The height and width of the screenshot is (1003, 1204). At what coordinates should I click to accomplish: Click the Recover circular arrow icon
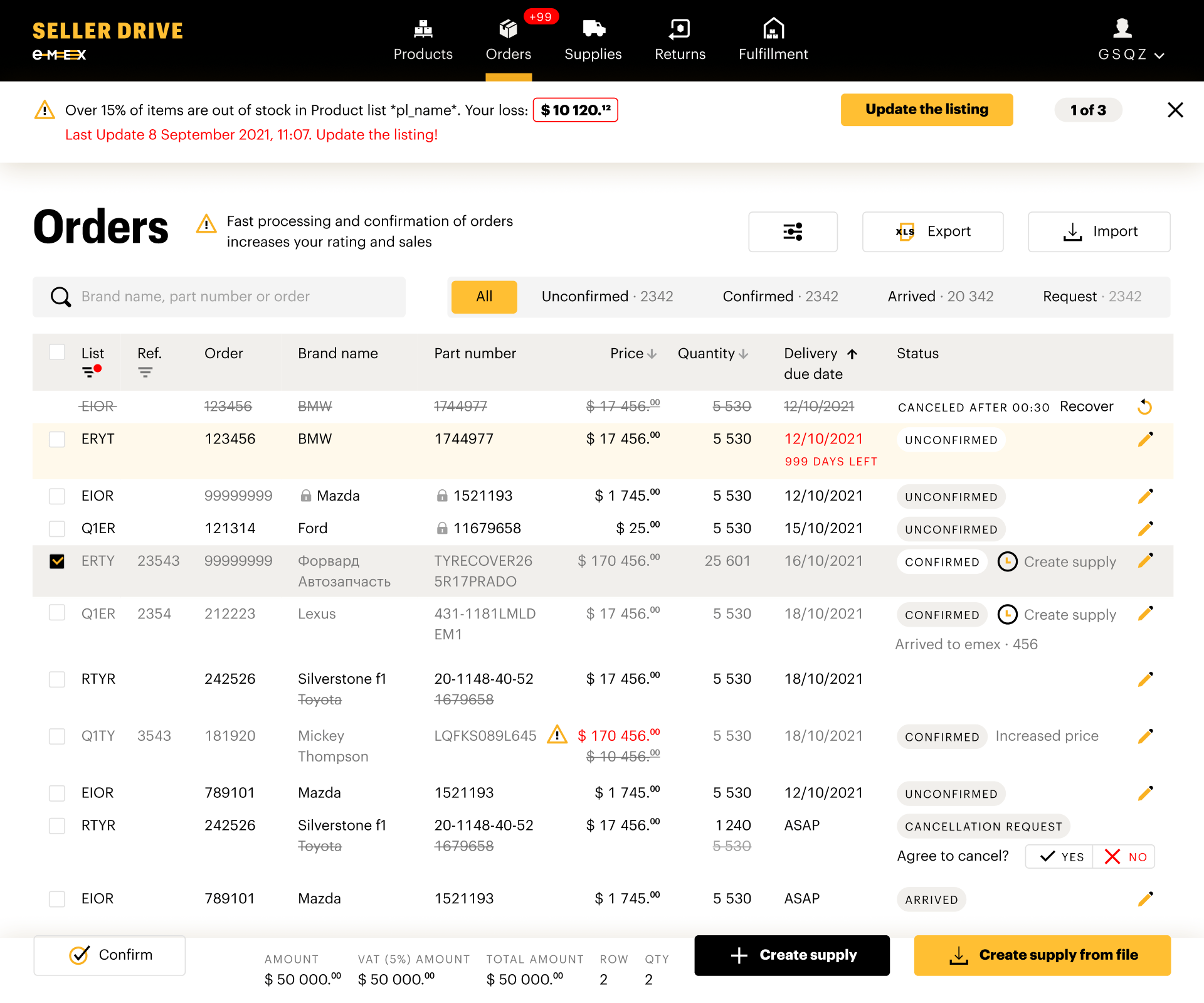(1144, 407)
